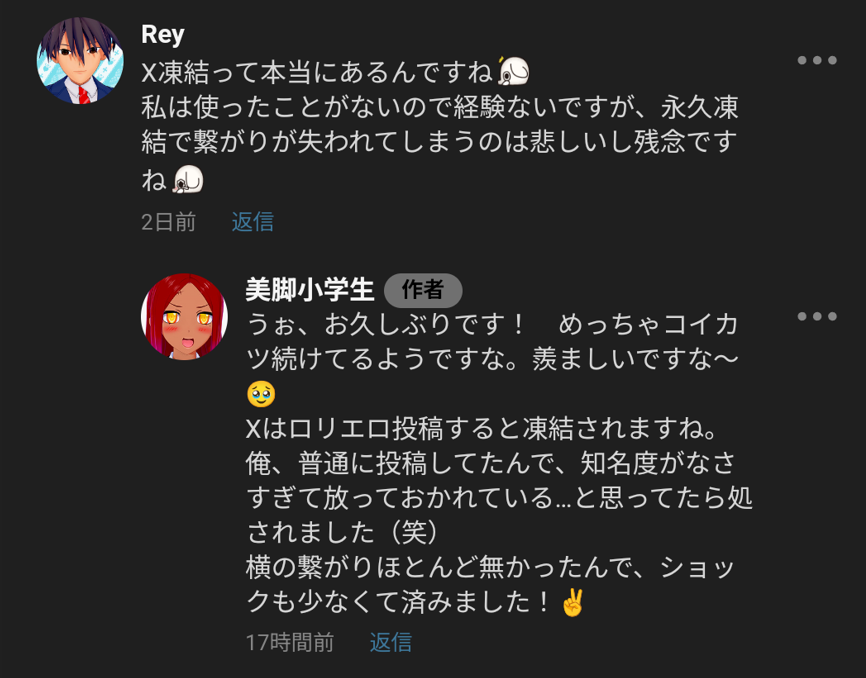Viewport: 866px width, 678px height.
Task: Click the line starting X凍結って本当に
Action: 318,71
